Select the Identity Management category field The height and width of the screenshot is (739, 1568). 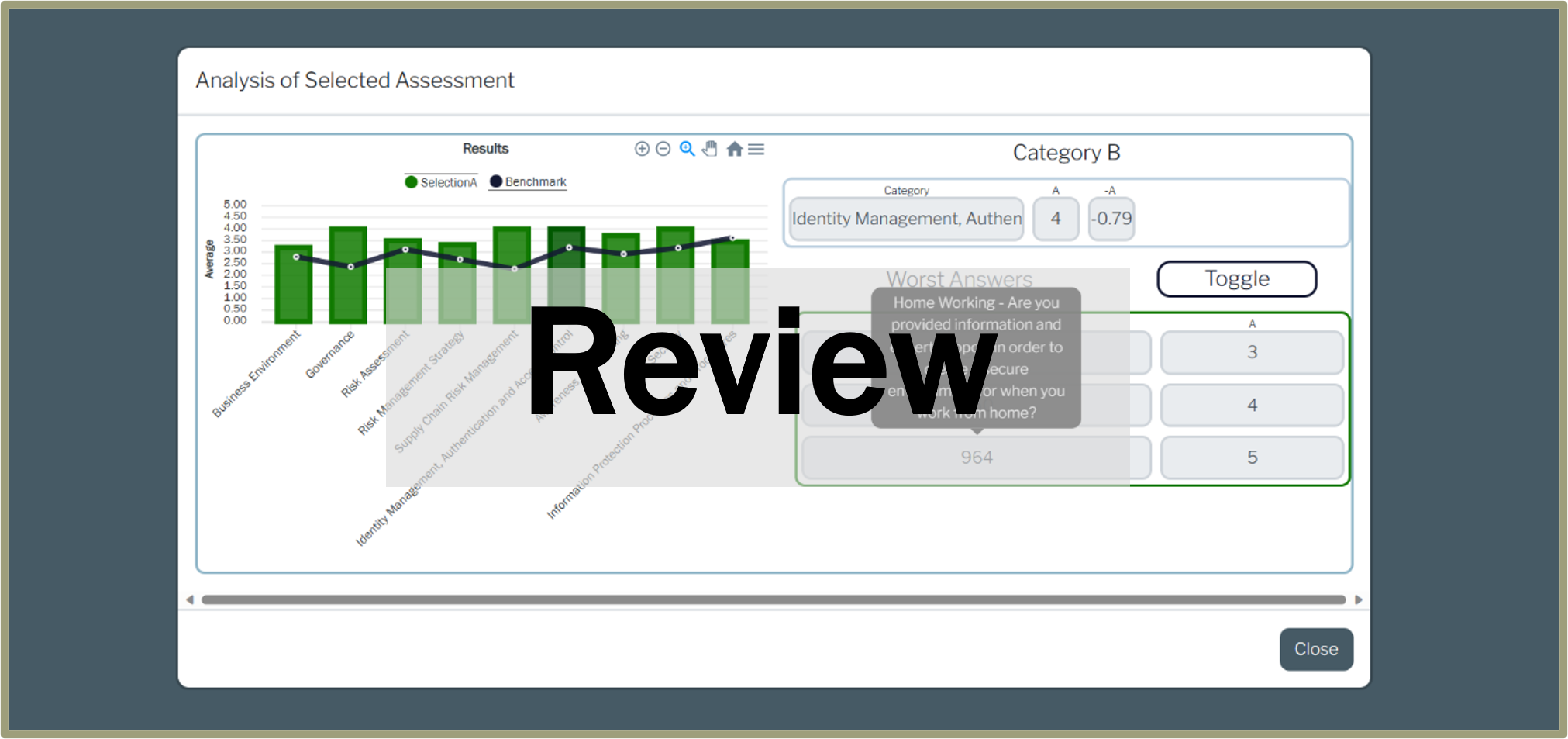tap(905, 219)
